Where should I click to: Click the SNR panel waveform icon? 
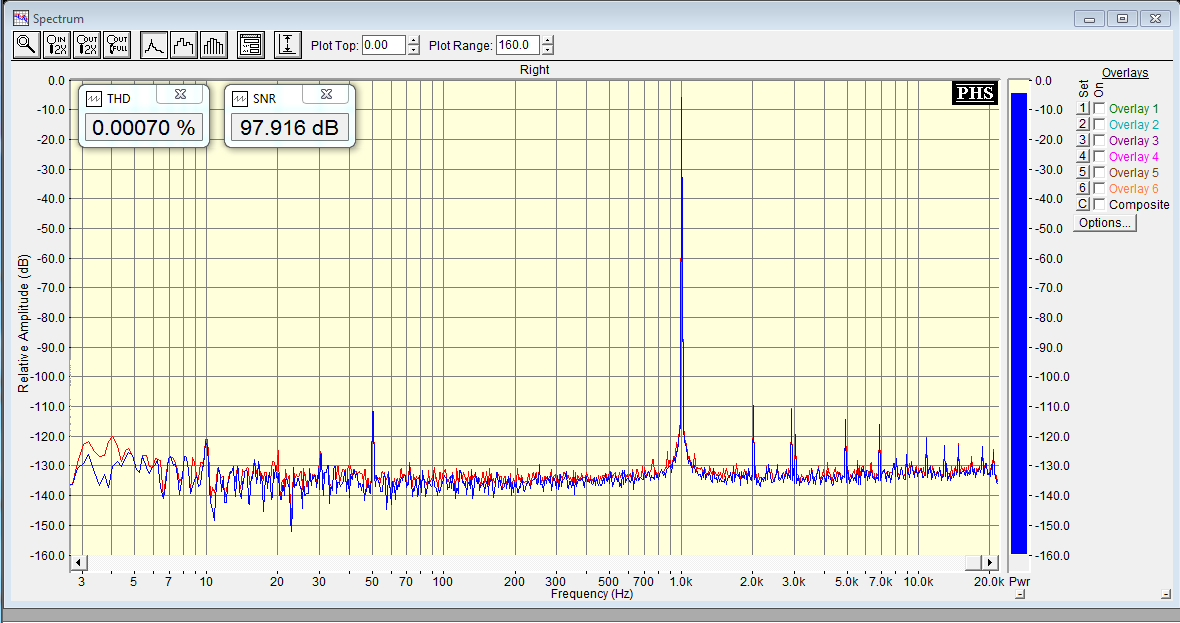(x=240, y=99)
